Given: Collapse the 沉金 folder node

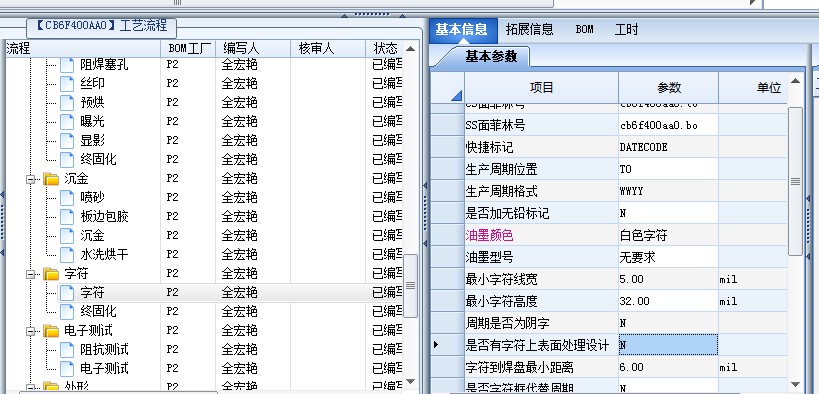Looking at the screenshot, I should pyautogui.click(x=31, y=179).
